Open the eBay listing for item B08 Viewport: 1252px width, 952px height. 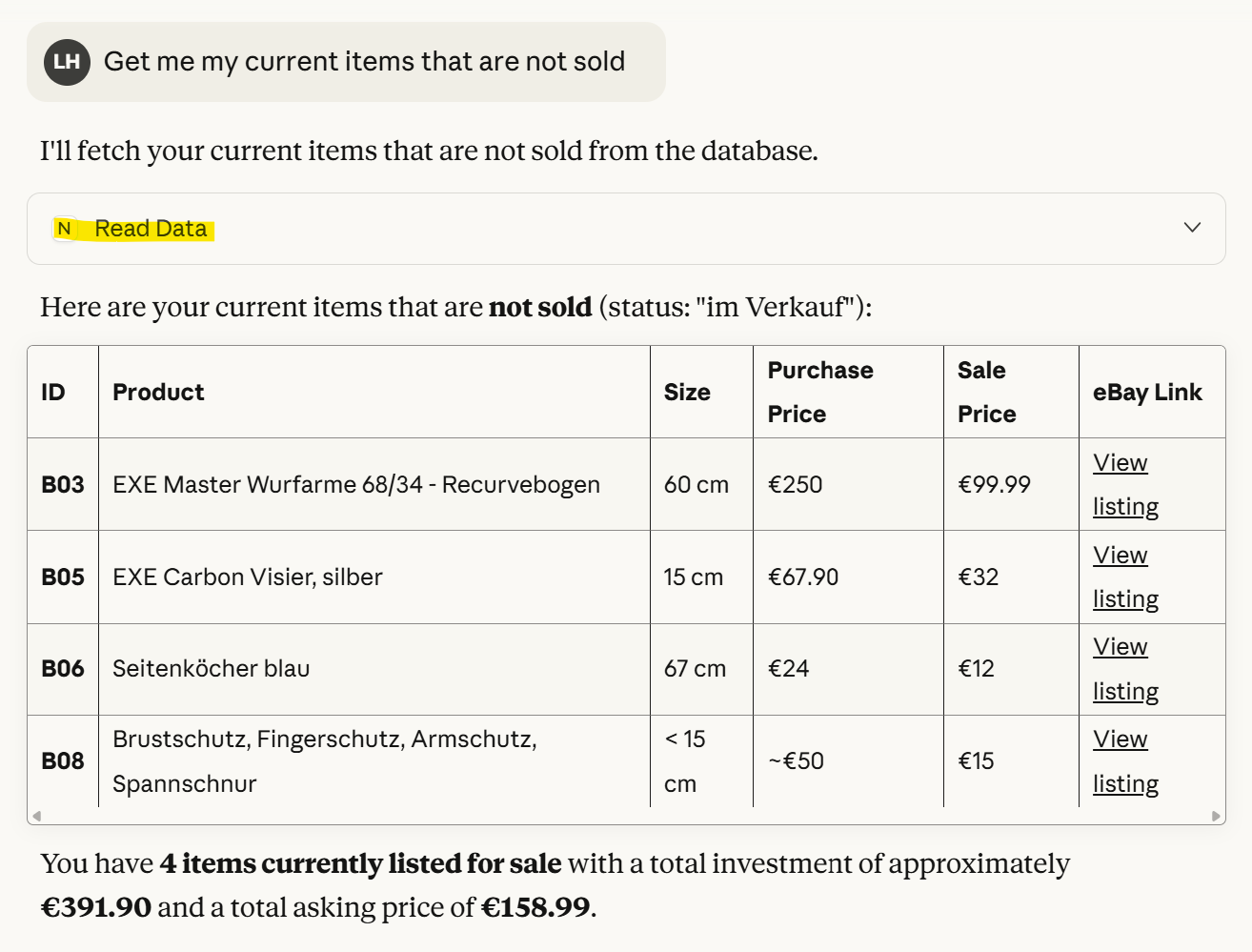pyautogui.click(x=1124, y=761)
